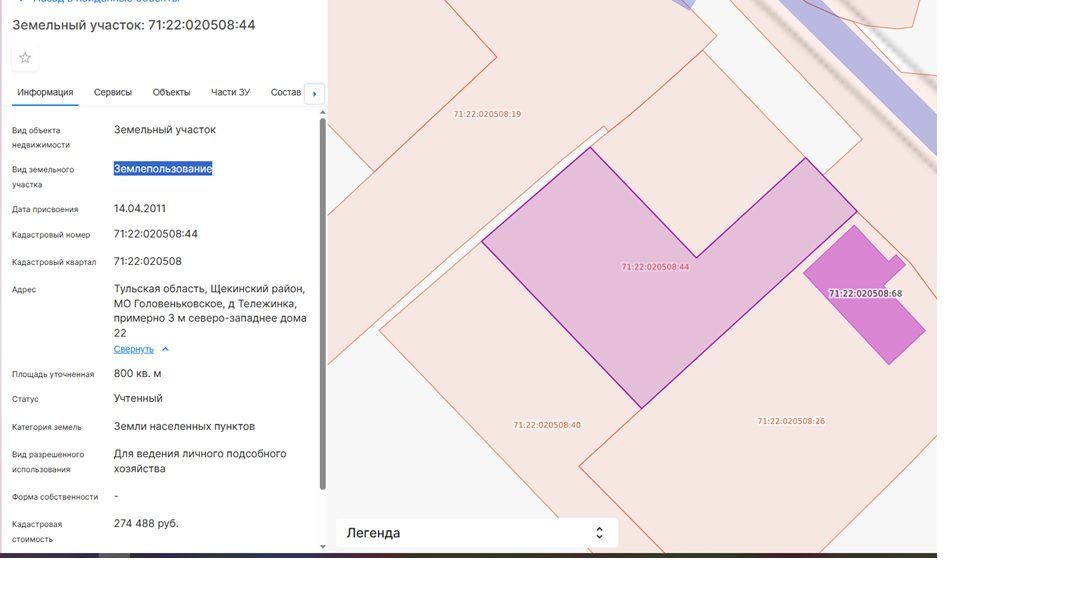
Task: Select parcel 71:22:020508:19 on map
Action: pyautogui.click(x=487, y=114)
